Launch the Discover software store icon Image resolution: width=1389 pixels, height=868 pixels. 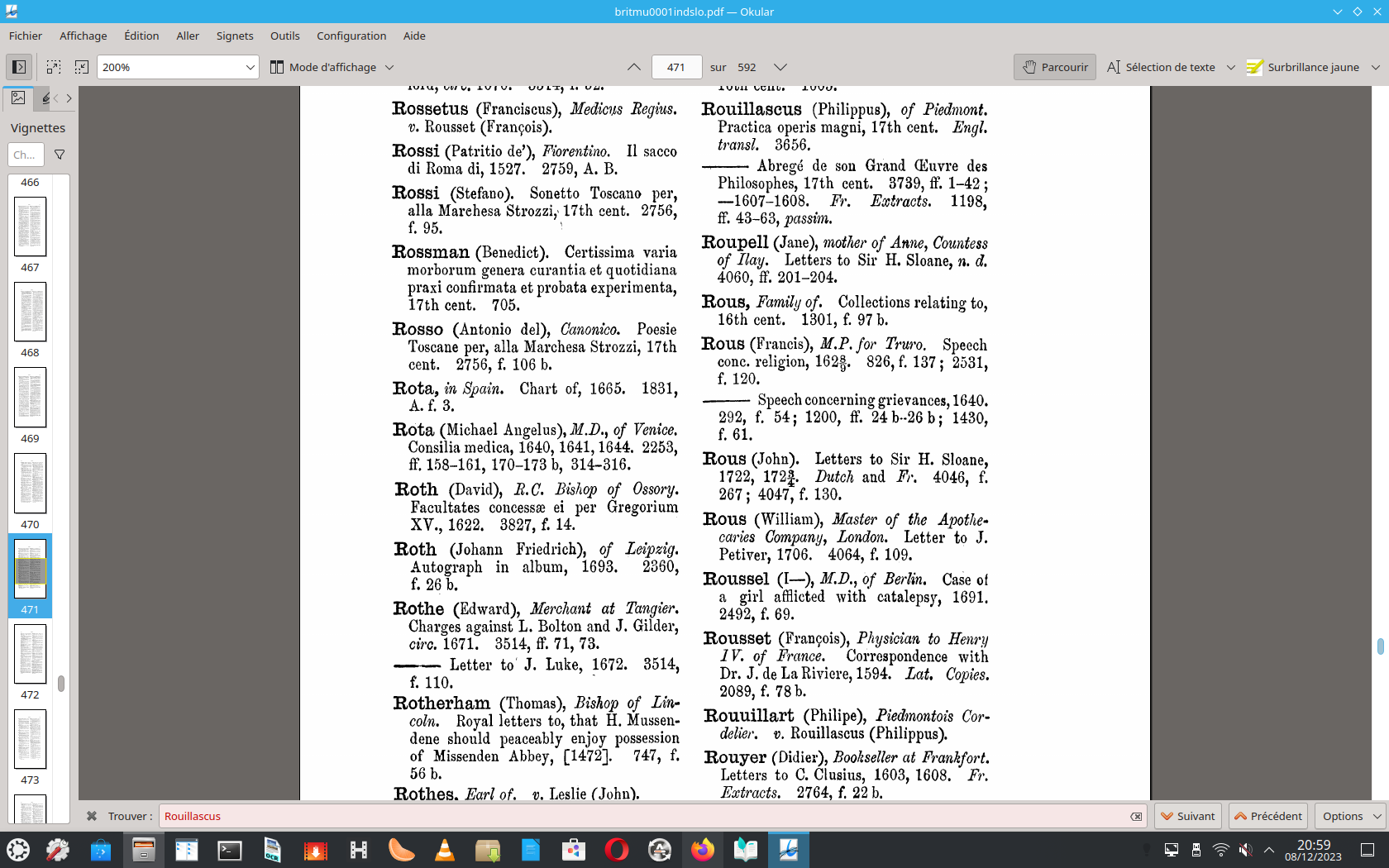101,850
